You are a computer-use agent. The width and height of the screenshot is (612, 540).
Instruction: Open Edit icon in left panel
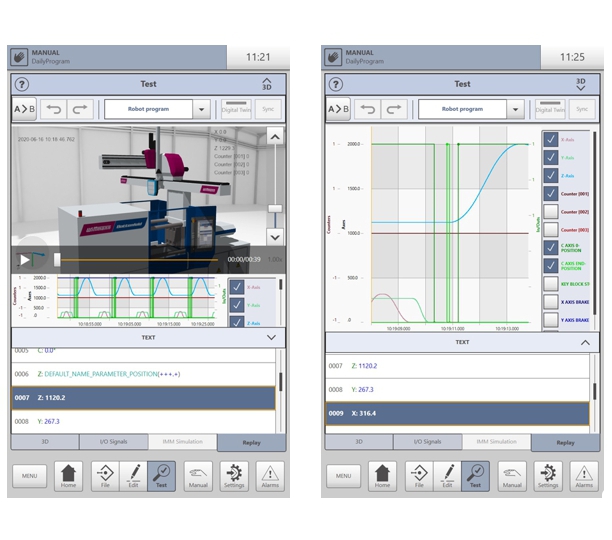click(133, 476)
